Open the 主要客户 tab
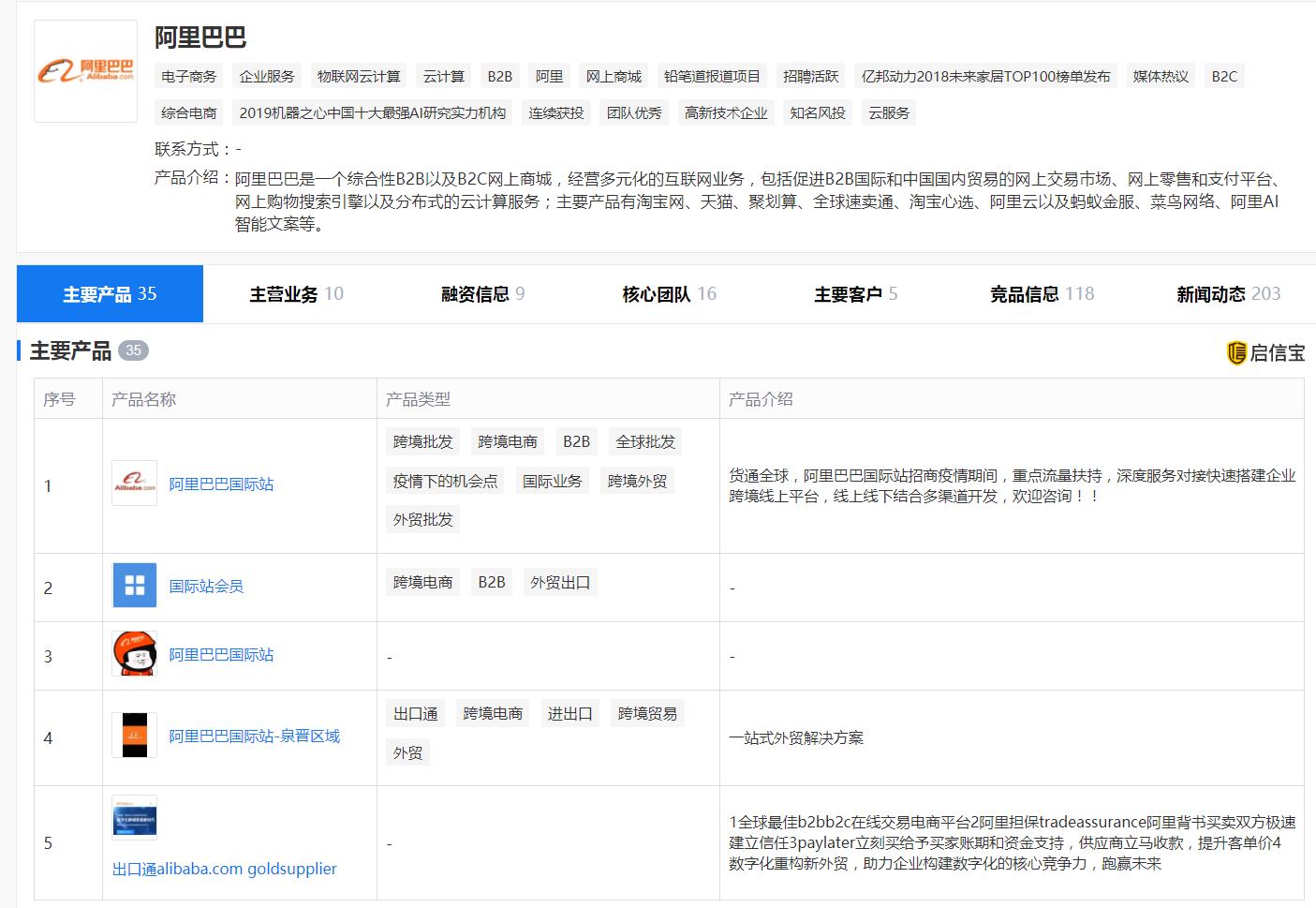 [x=853, y=293]
